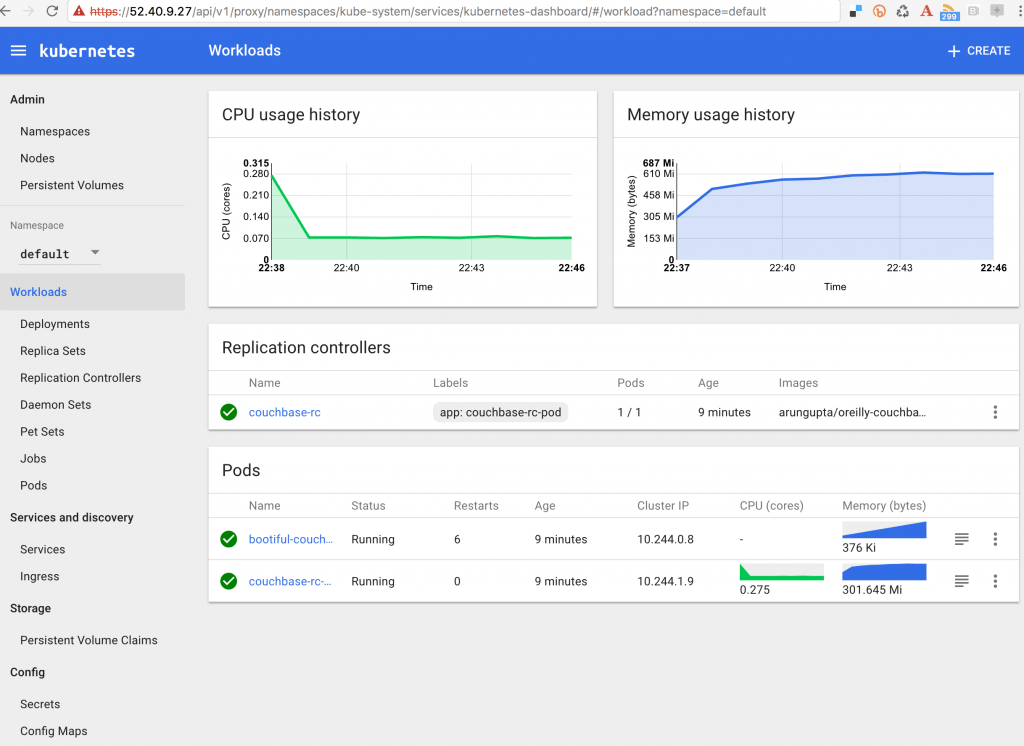Go forward in browser history
This screenshot has height=746, width=1024.
point(29,11)
